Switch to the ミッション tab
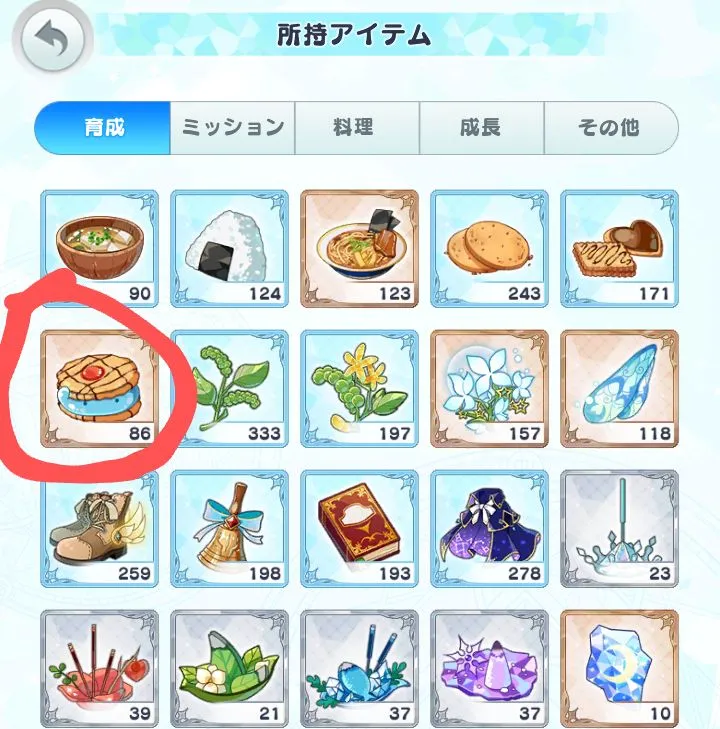Screen dimensions: 720x729 point(232,128)
